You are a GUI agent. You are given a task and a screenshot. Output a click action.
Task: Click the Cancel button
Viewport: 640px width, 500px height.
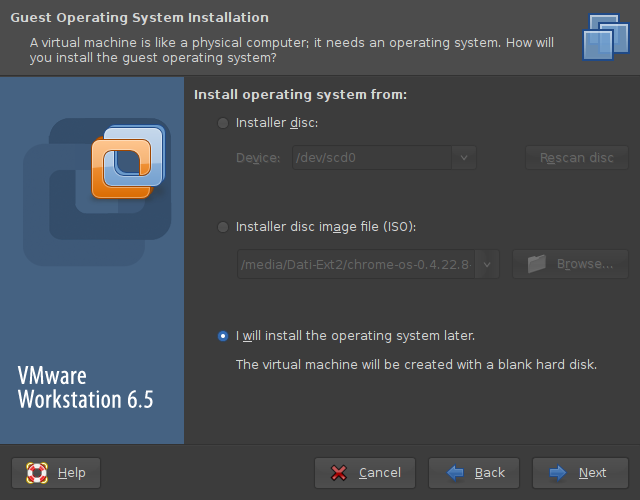[x=365, y=473]
